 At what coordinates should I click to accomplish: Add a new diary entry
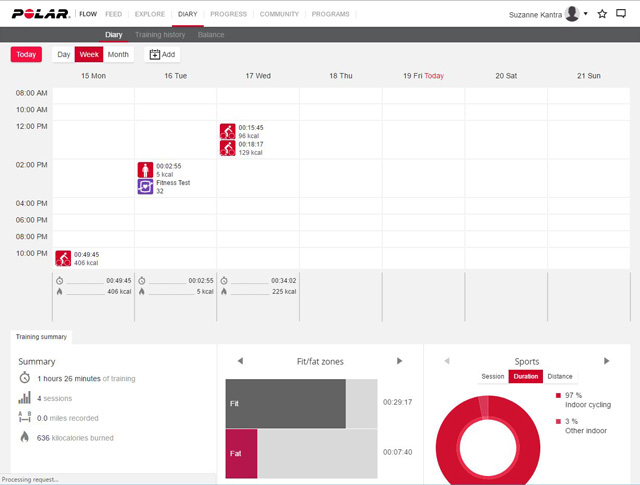coord(162,54)
